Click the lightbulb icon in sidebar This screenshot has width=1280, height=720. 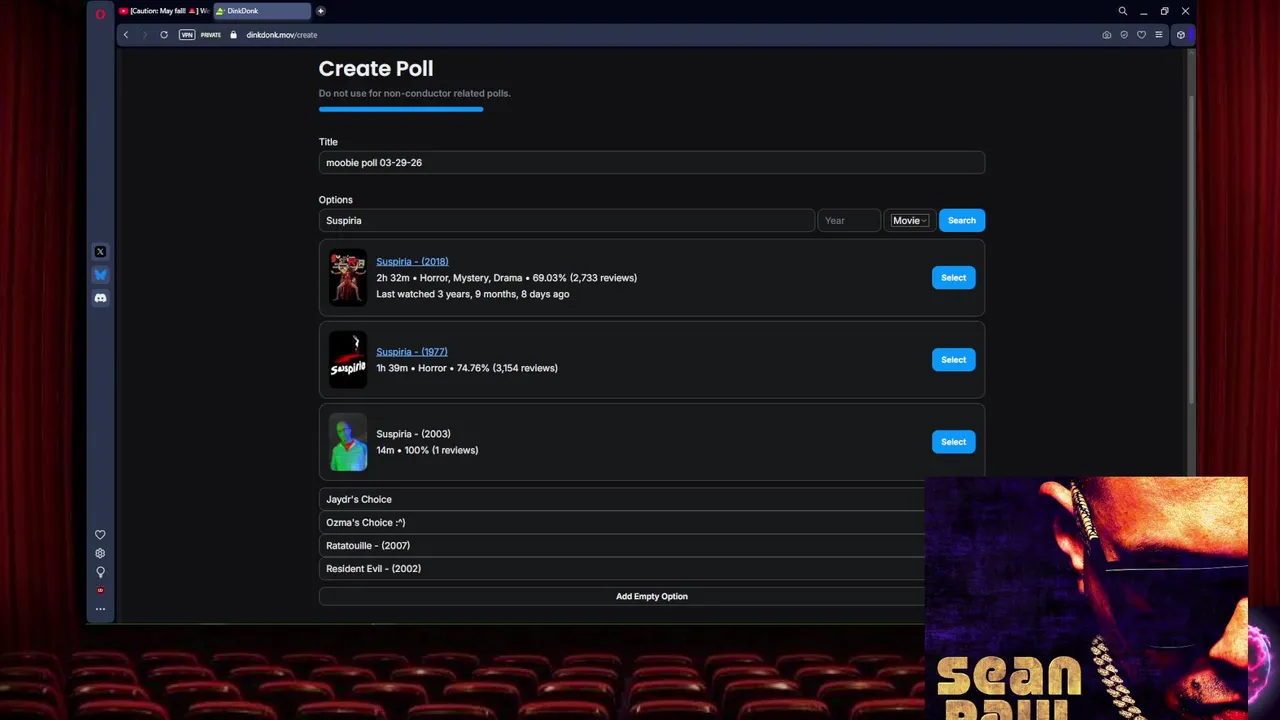(x=100, y=572)
